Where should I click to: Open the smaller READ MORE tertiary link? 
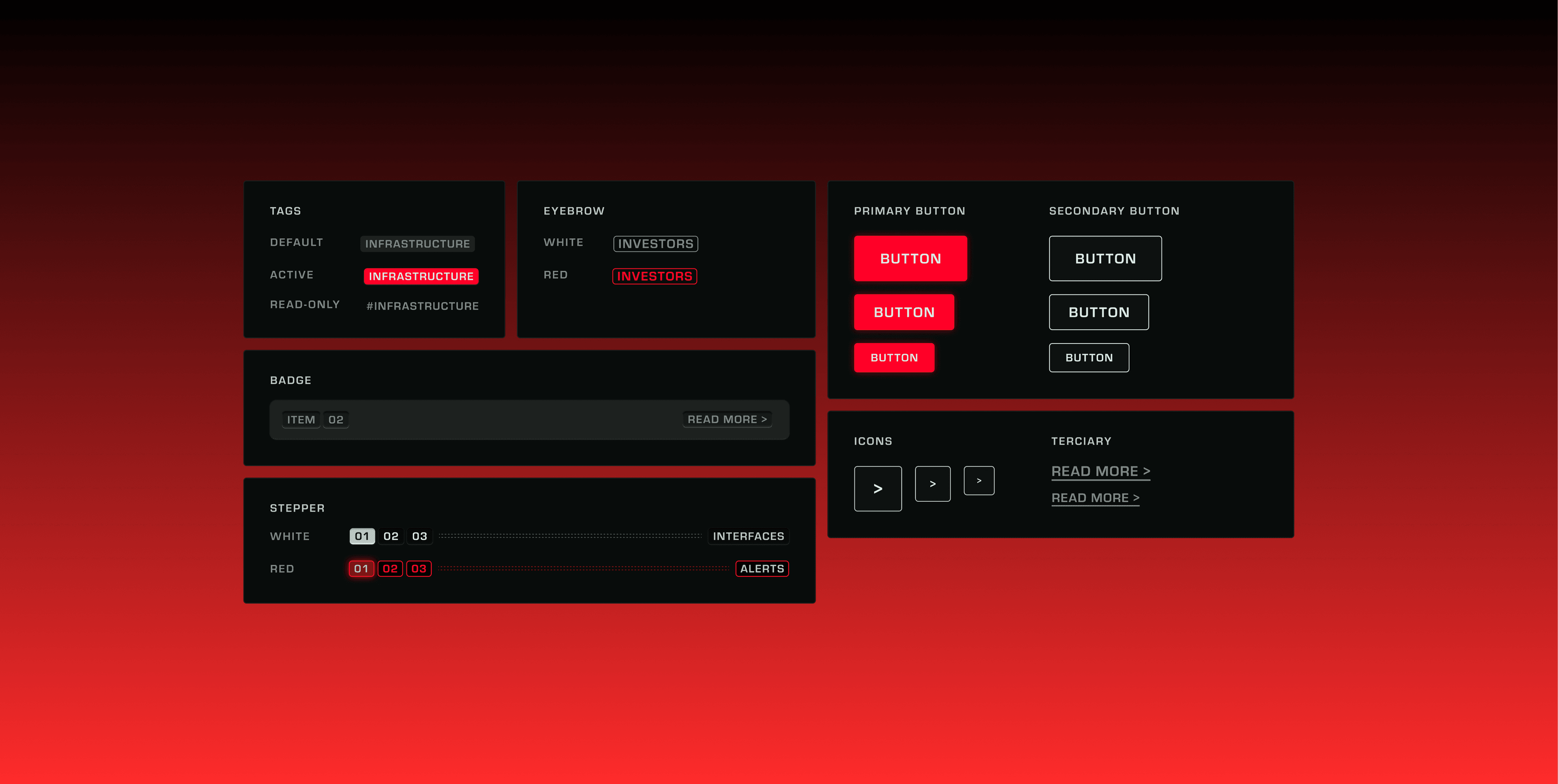1095,498
